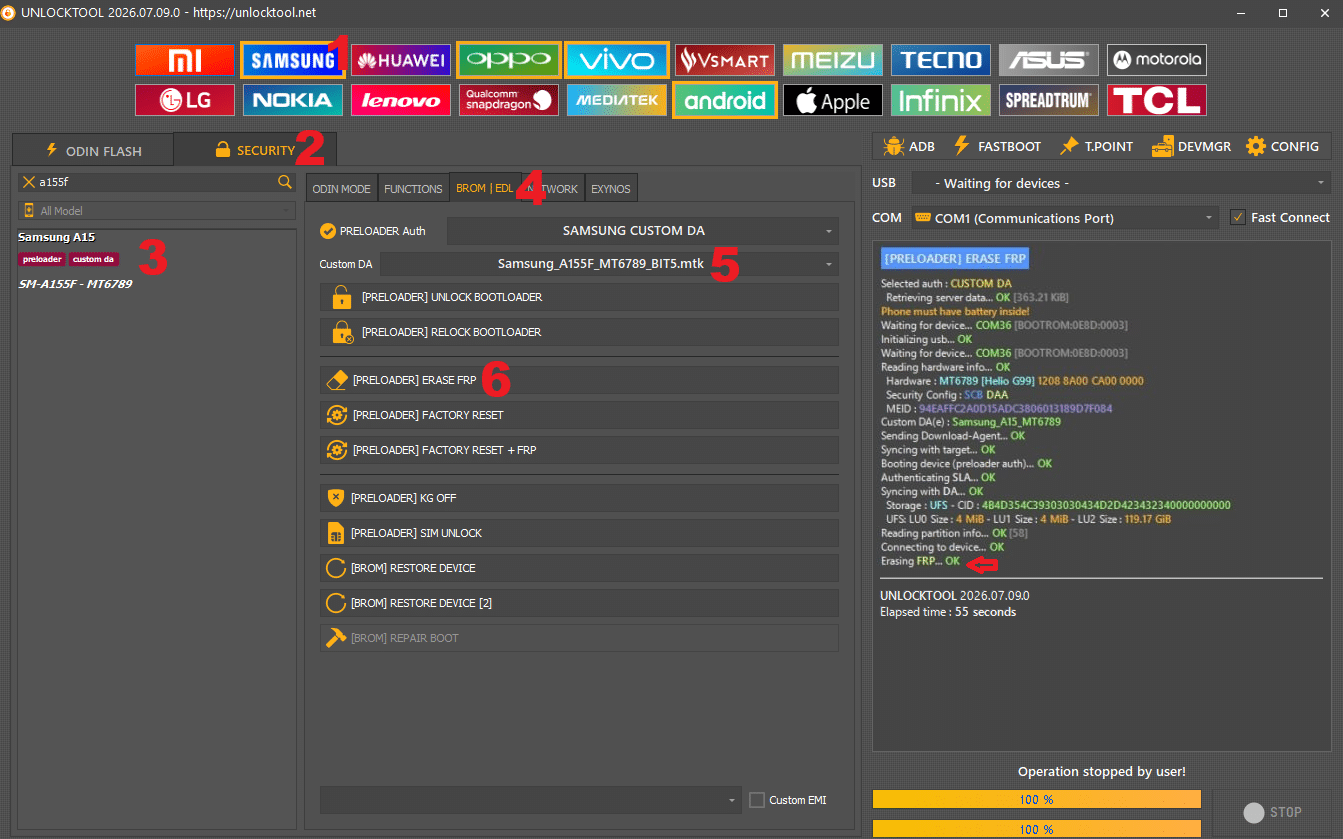The width and height of the screenshot is (1343, 839).
Task: Click the STOP button
Action: [1272, 812]
